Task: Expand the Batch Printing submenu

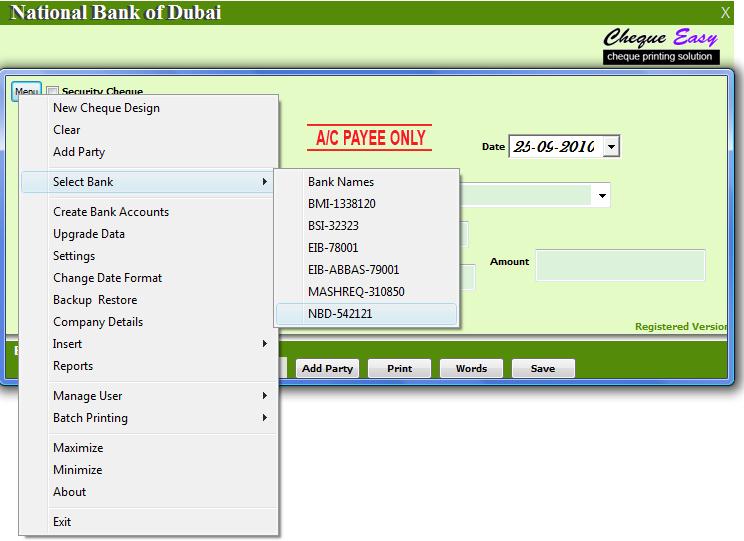Action: point(149,418)
